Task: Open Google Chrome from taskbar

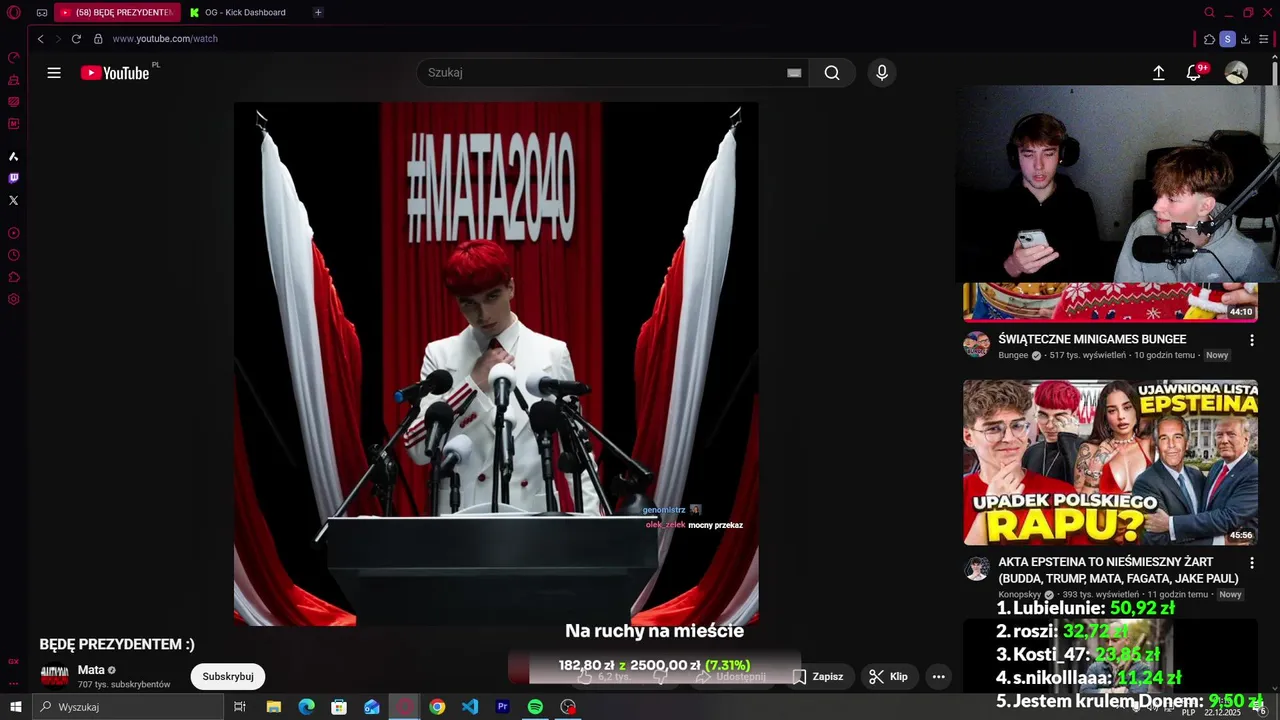Action: pyautogui.click(x=437, y=707)
